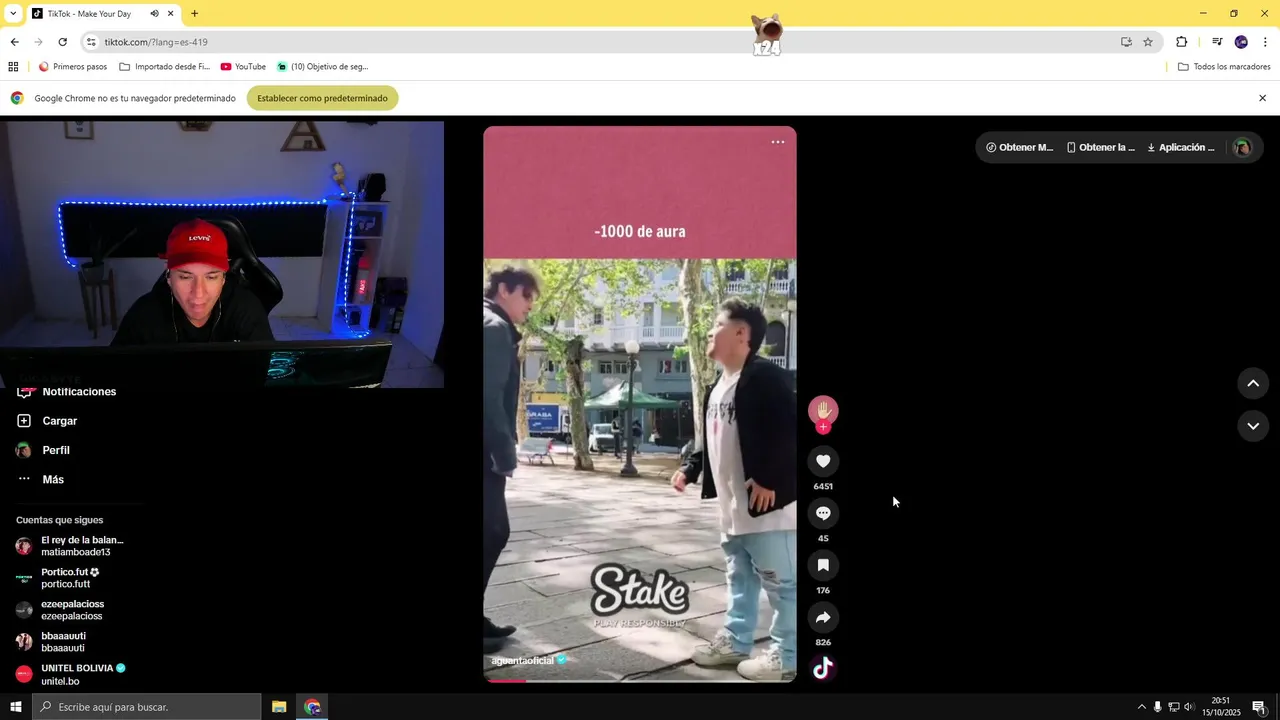Image resolution: width=1280 pixels, height=720 pixels.
Task: Click the address bar URL
Action: tap(156, 42)
